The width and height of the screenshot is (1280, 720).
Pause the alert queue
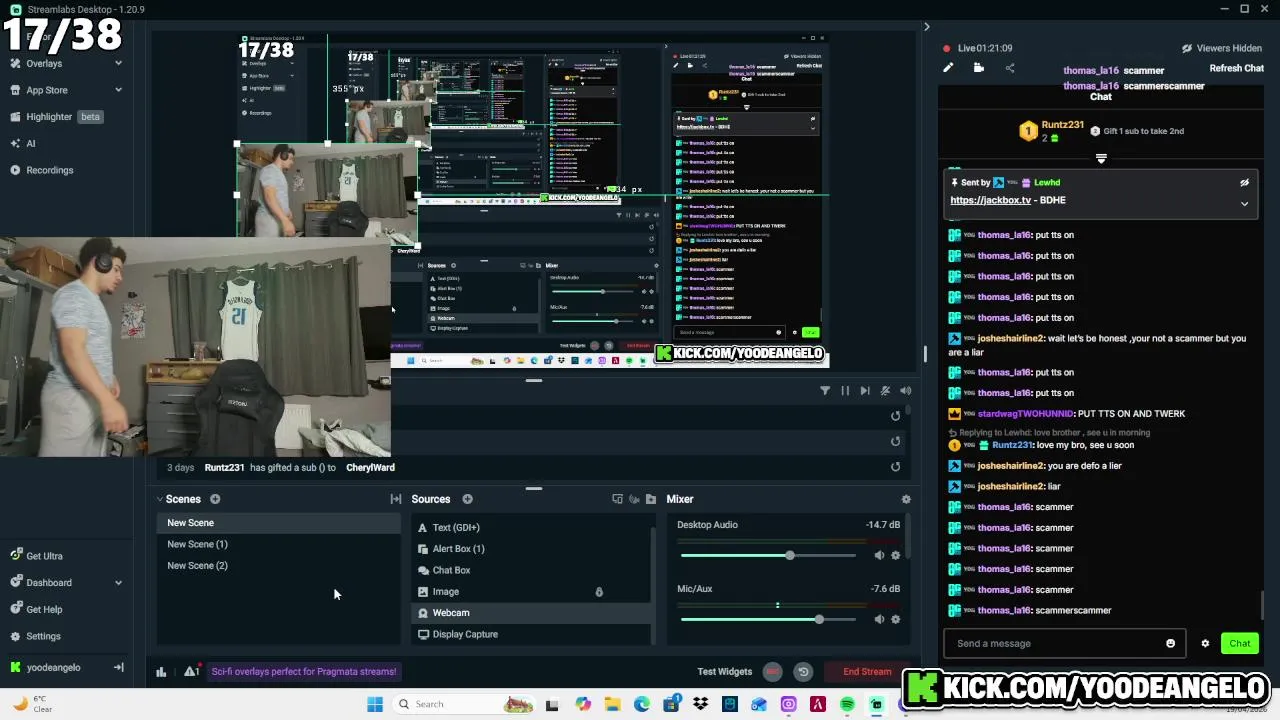pos(845,391)
